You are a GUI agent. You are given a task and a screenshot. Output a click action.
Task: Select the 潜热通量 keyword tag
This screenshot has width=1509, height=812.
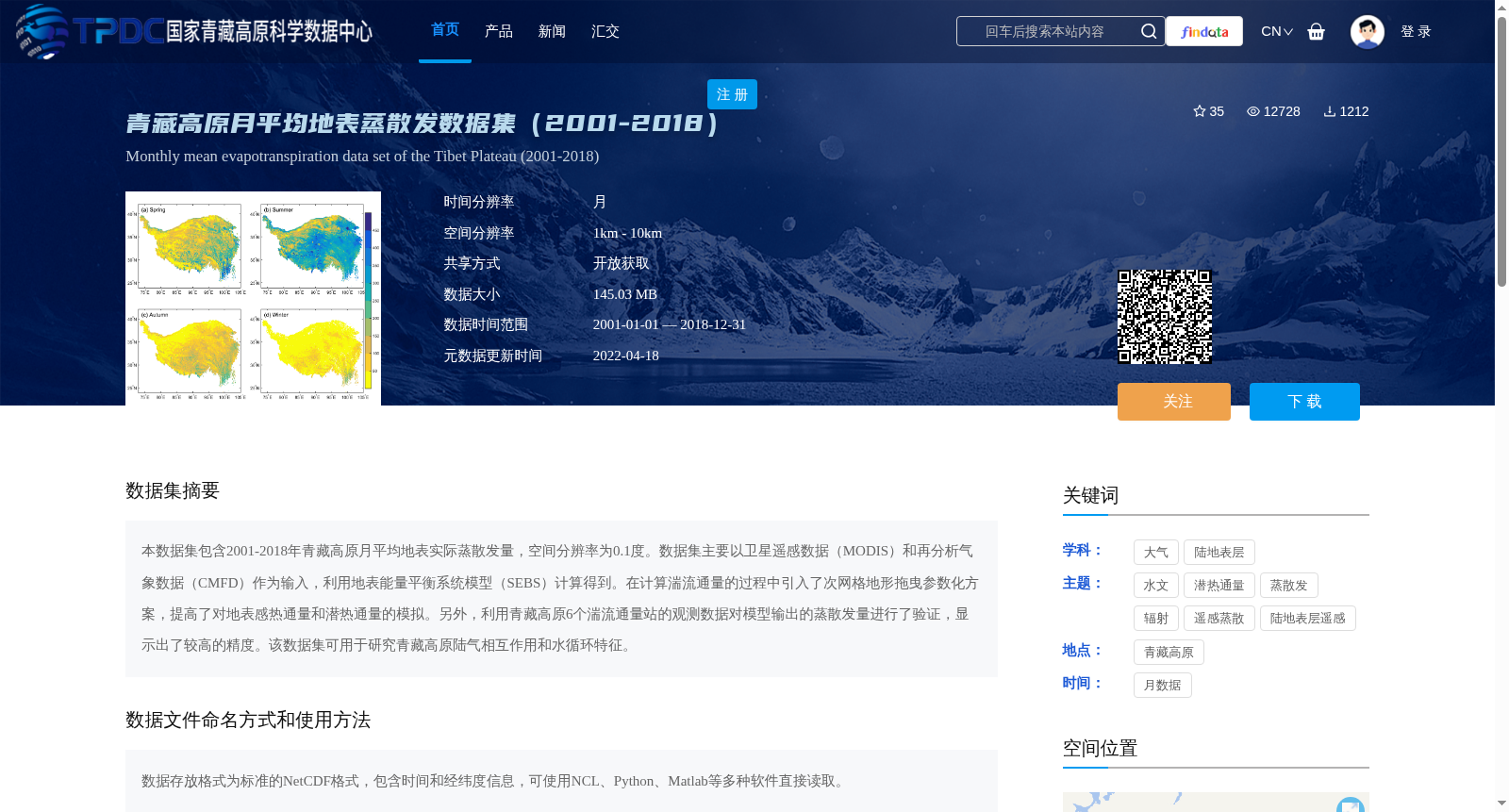[x=1219, y=586]
